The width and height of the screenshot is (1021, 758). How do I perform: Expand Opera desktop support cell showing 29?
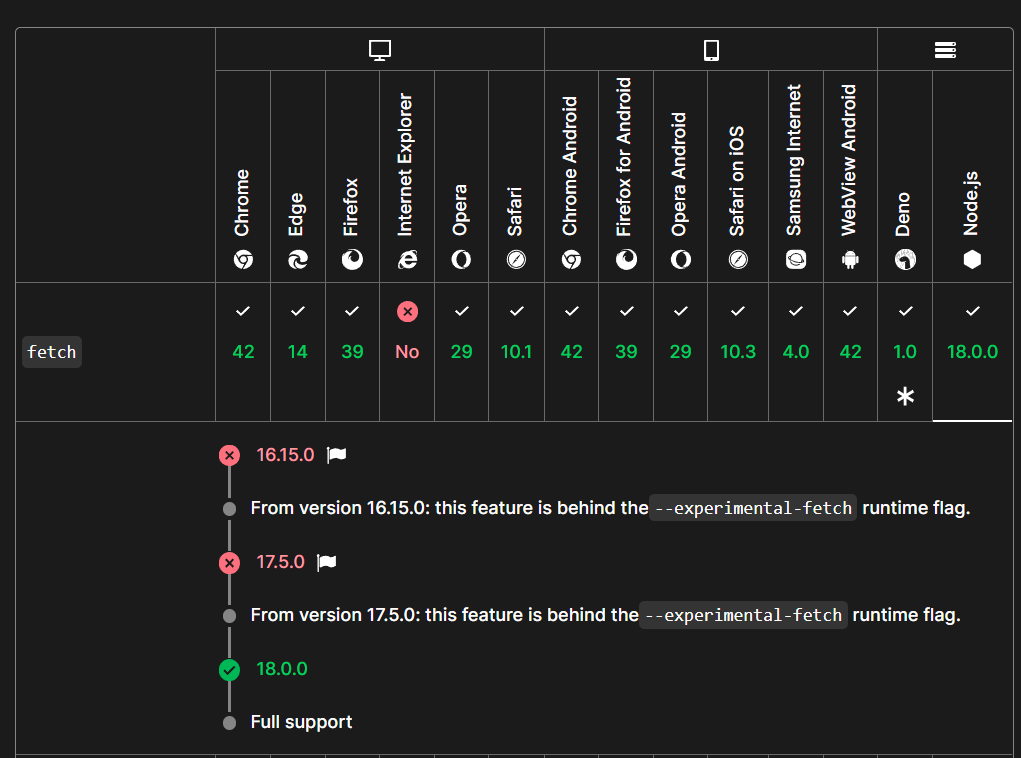(461, 352)
